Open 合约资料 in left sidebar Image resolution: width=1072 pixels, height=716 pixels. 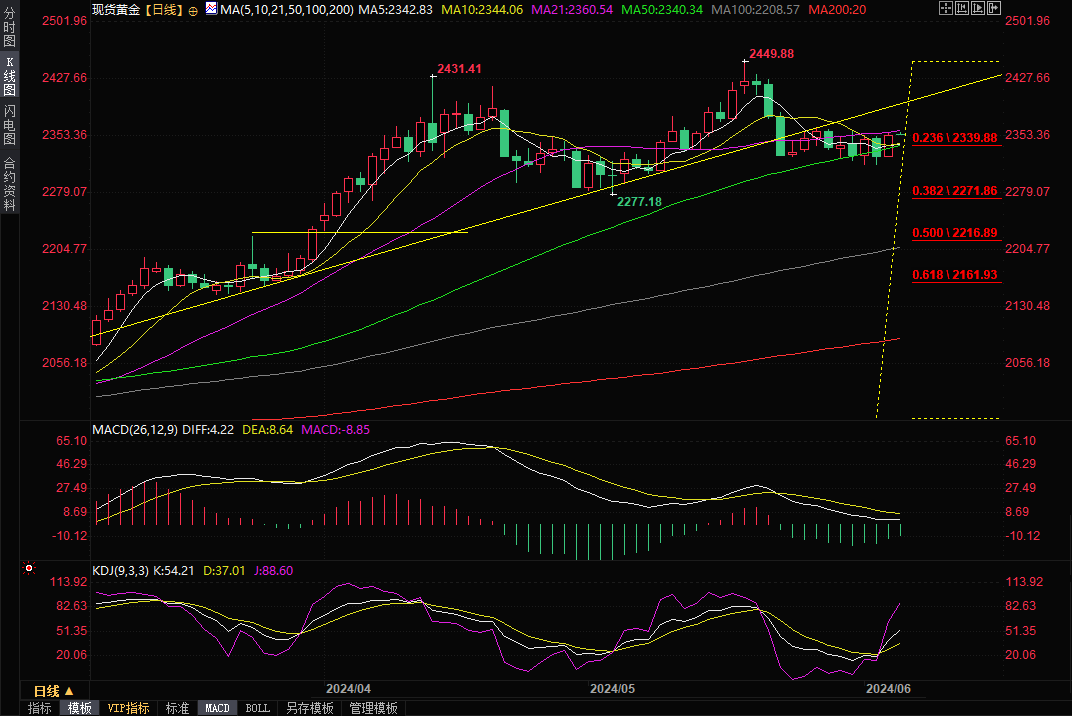[x=10, y=183]
